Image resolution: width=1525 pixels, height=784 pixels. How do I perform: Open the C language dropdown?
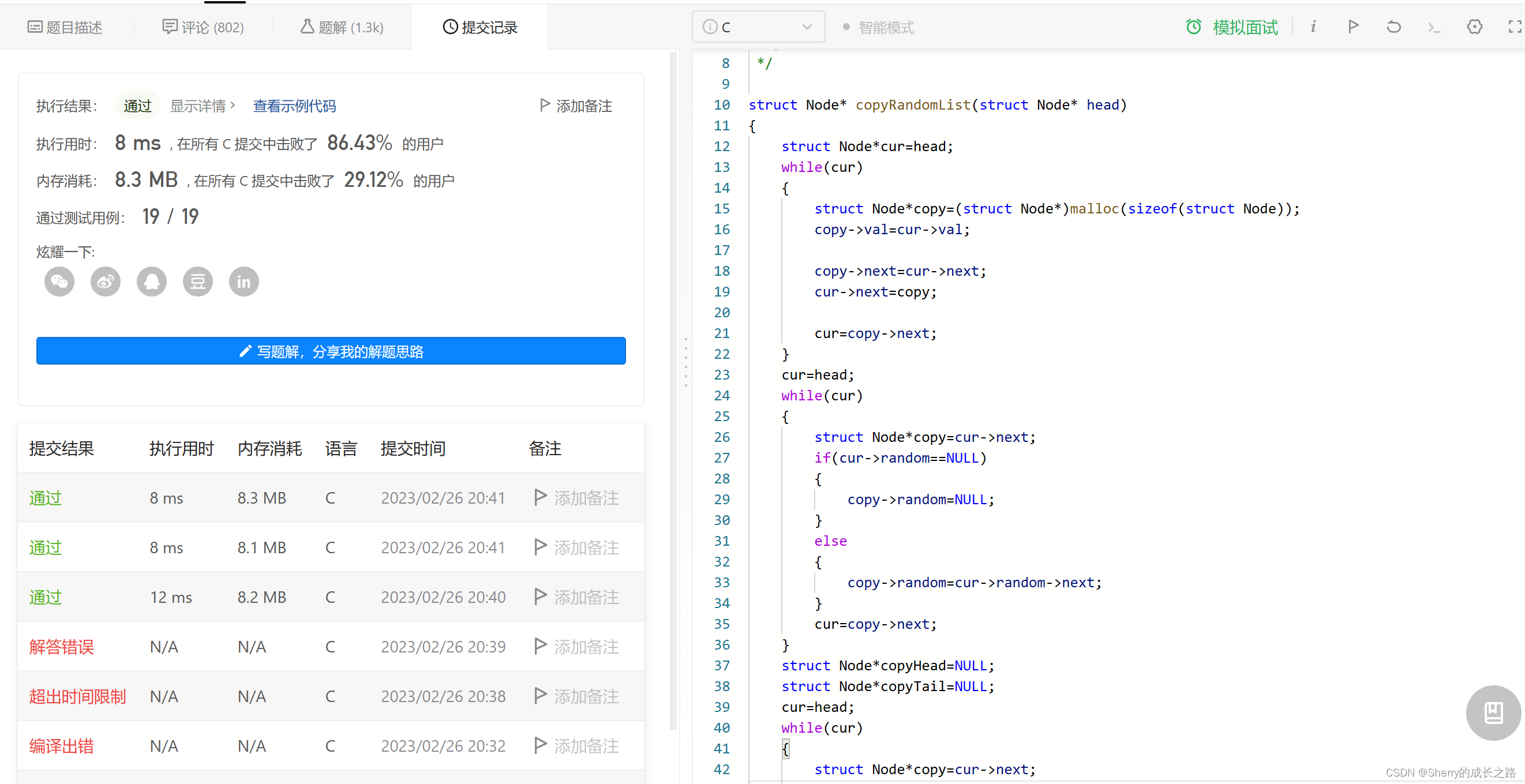coord(758,27)
